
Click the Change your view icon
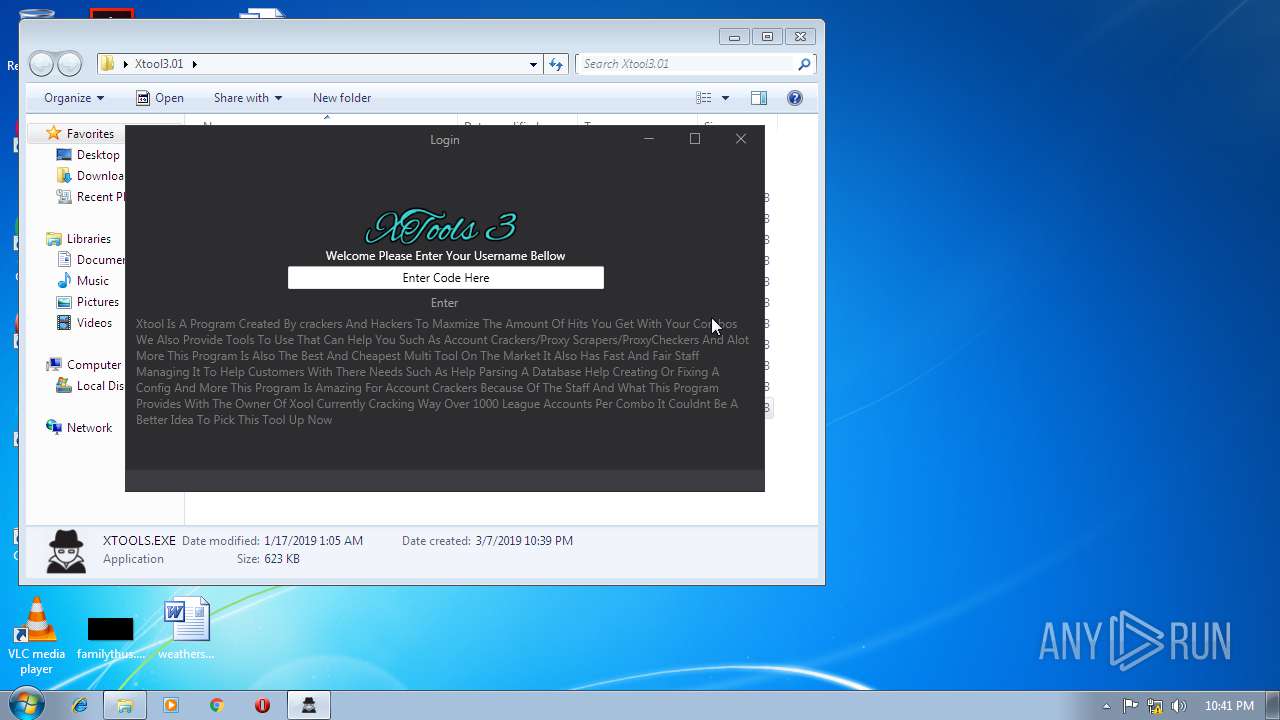tap(704, 98)
